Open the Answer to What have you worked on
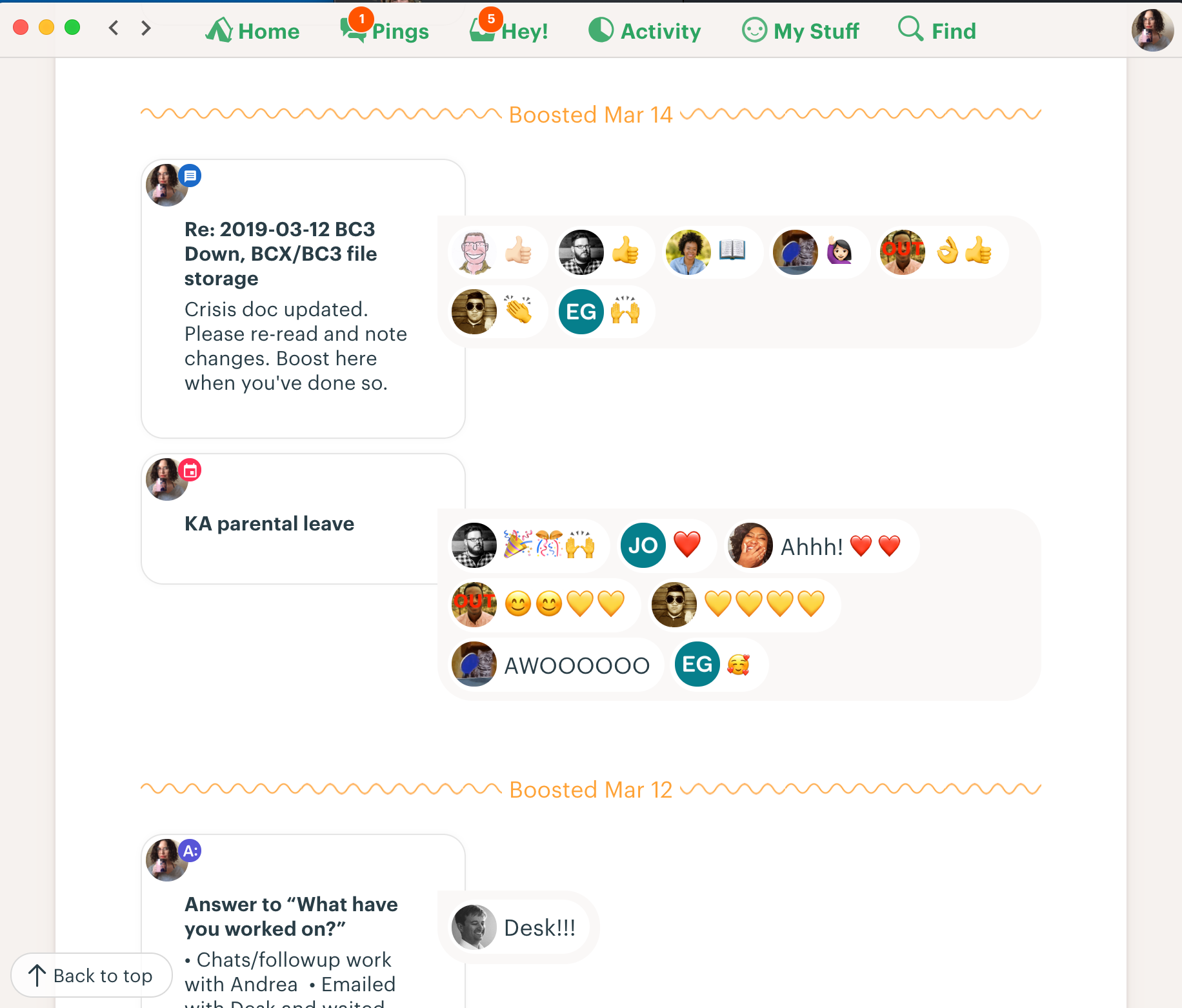The image size is (1182, 1008). (291, 916)
